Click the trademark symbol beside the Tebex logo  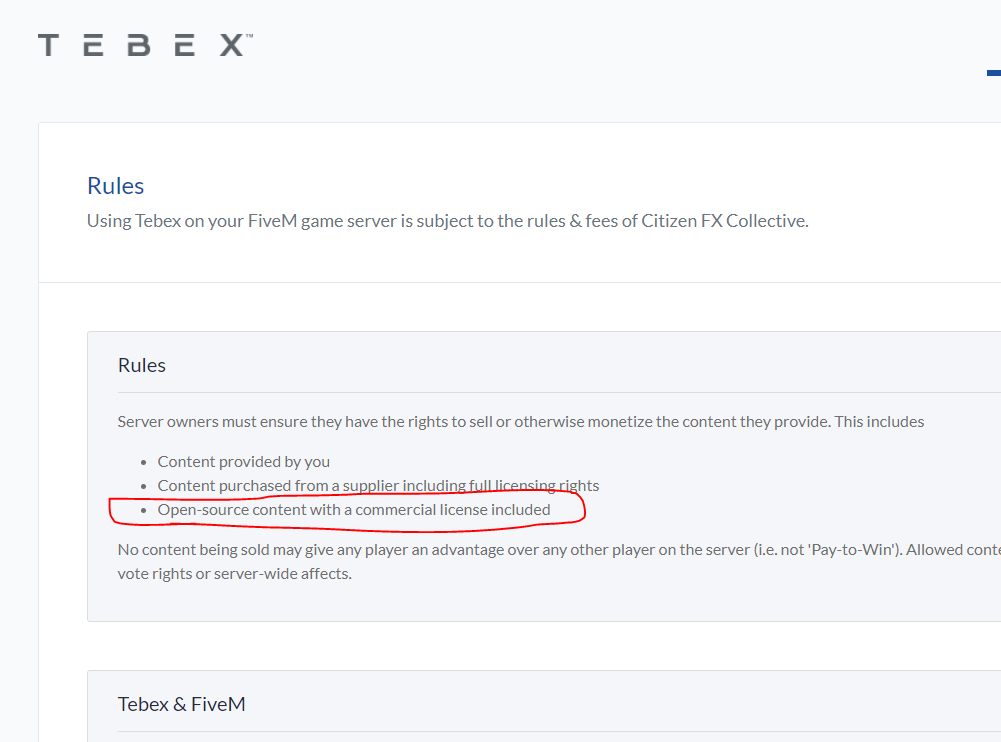249,37
